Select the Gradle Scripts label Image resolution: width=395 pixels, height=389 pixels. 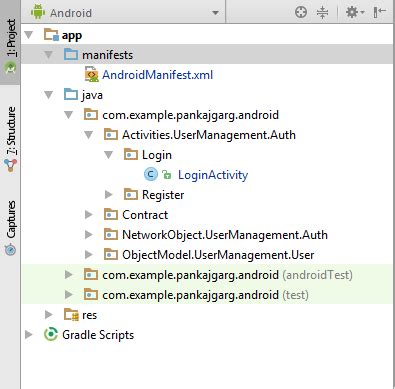98,335
